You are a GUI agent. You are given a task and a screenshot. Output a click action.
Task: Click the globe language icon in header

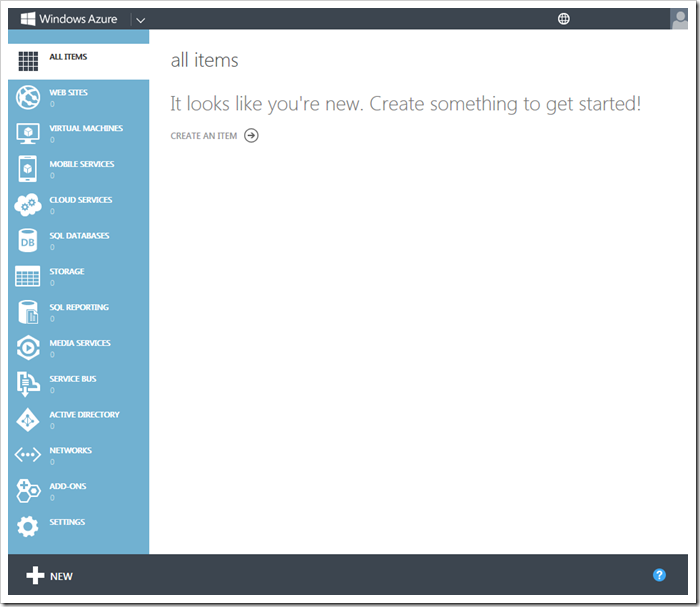point(564,19)
